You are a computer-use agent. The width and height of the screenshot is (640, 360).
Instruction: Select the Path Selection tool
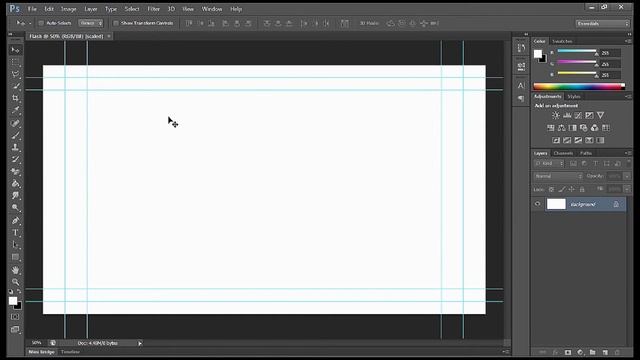15,245
